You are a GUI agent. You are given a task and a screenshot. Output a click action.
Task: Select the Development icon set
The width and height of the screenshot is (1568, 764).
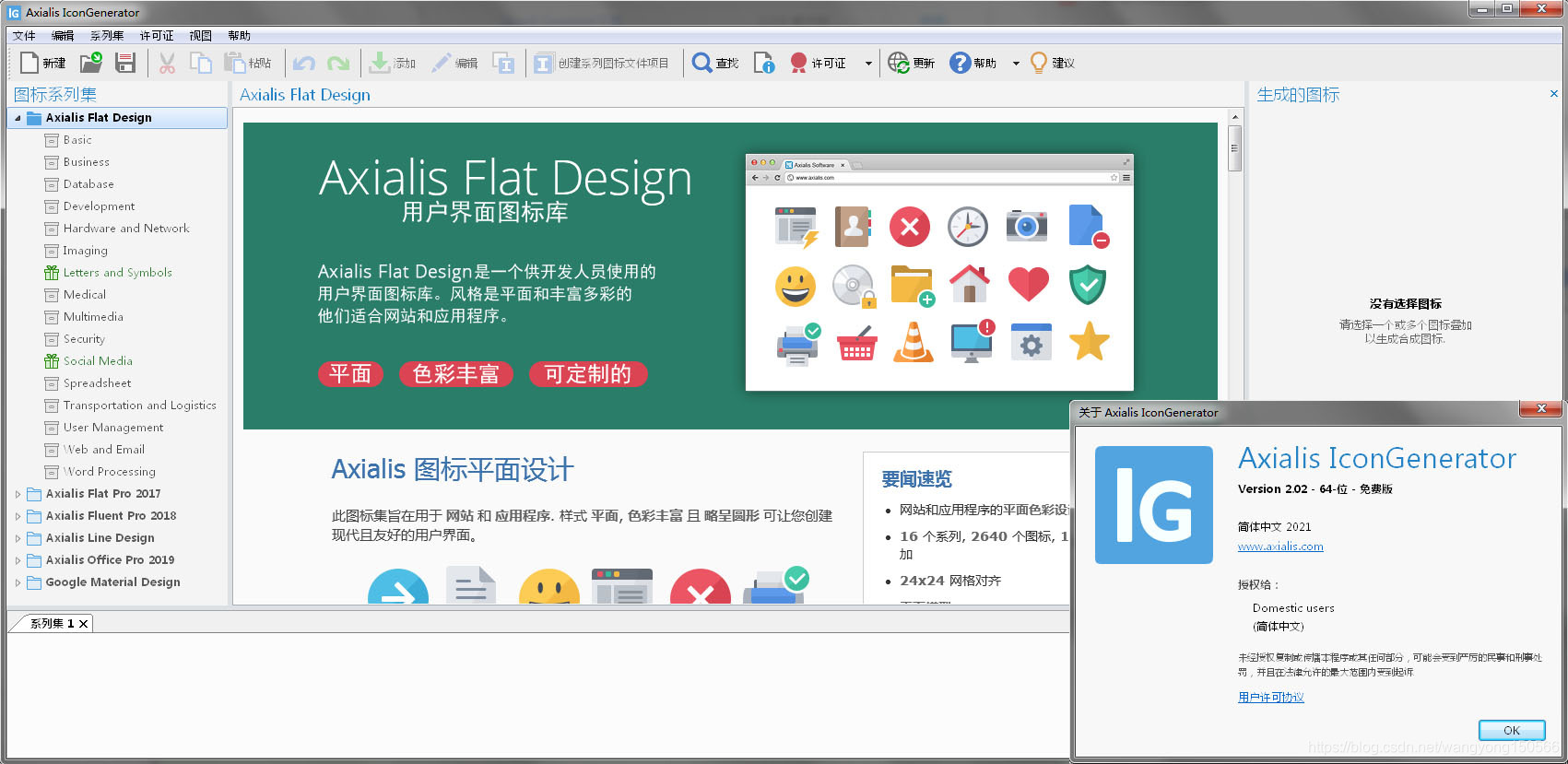coord(99,206)
